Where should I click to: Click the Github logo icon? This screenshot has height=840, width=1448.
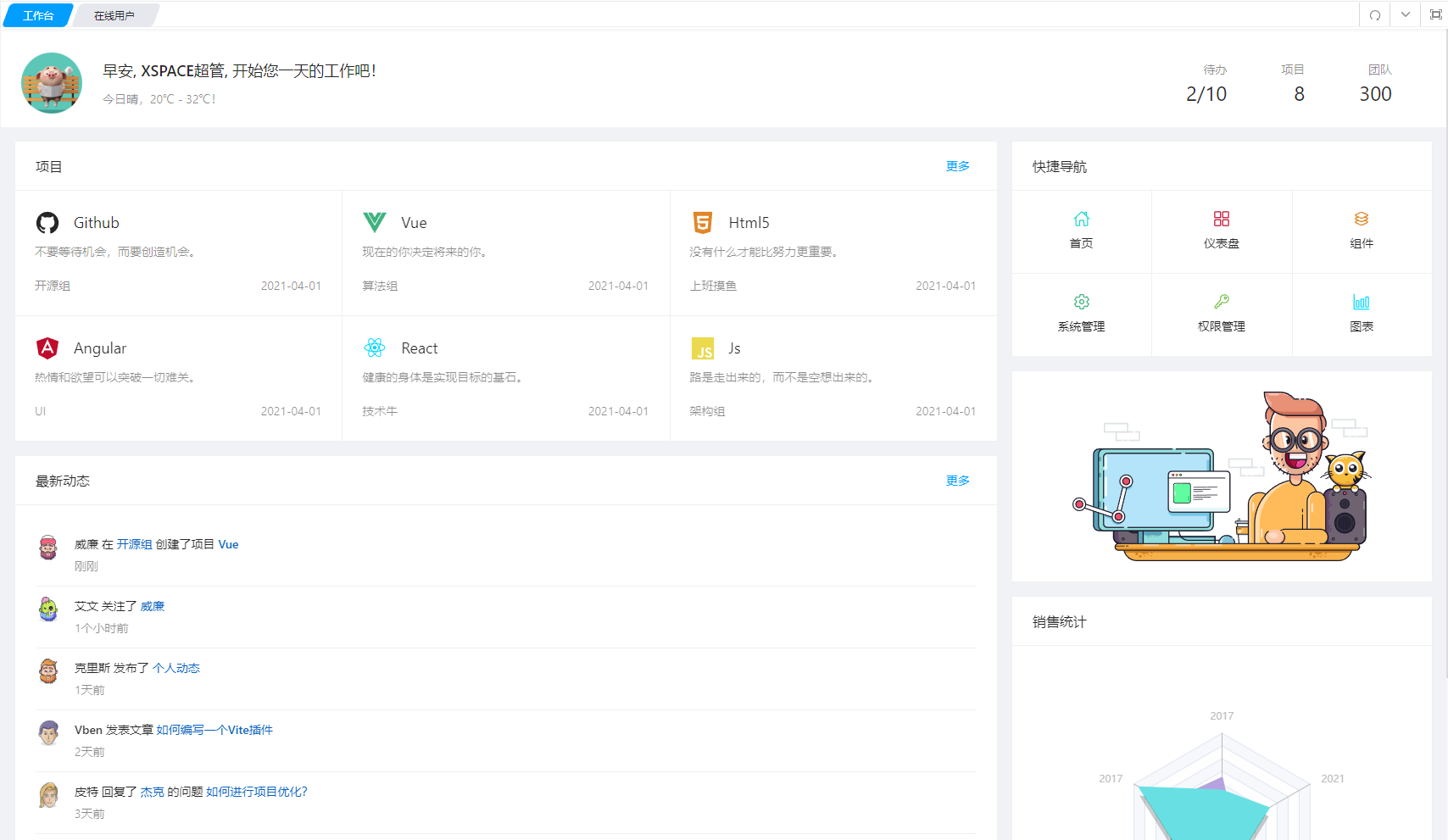coord(47,223)
